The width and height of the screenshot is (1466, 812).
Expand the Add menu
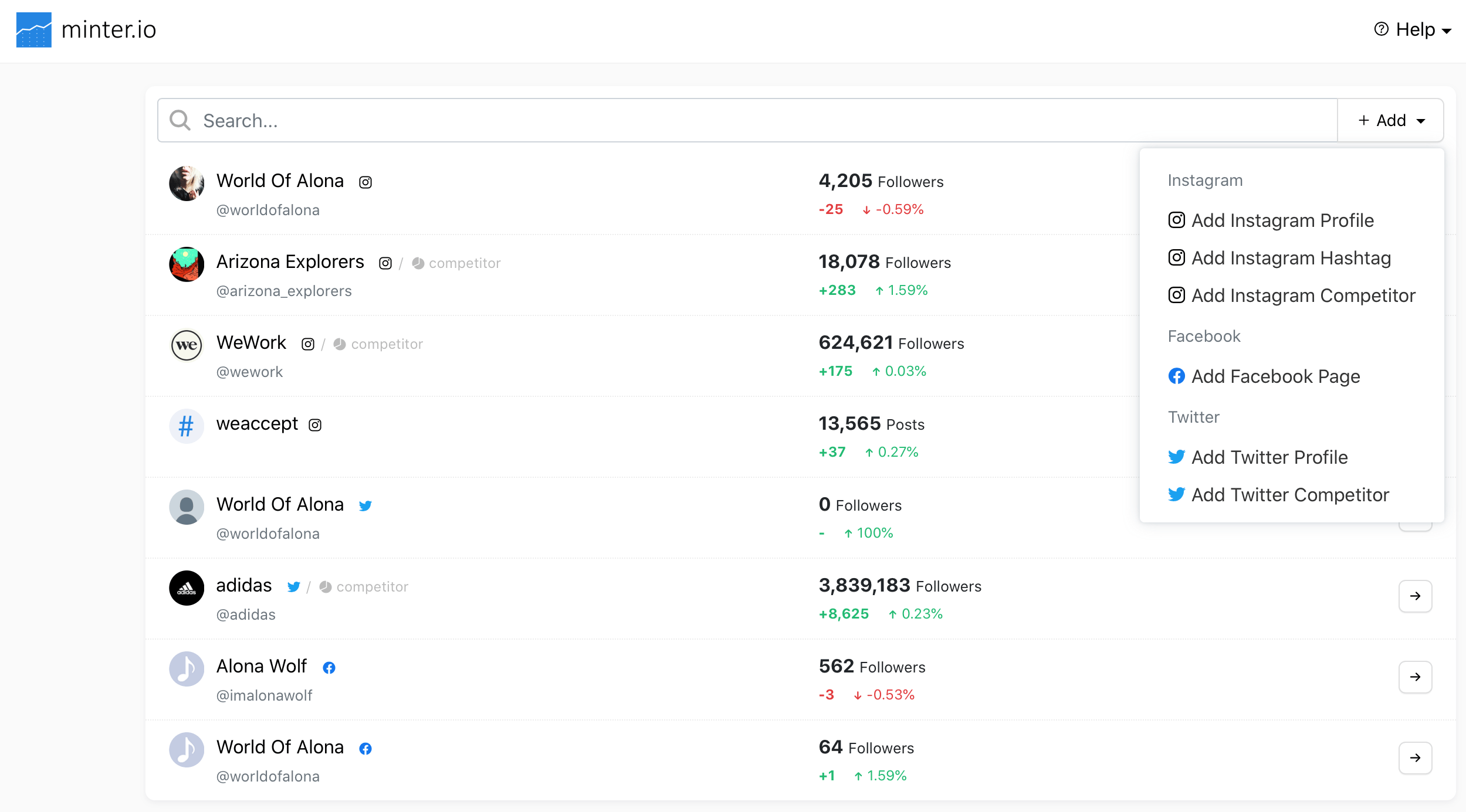[1390, 120]
